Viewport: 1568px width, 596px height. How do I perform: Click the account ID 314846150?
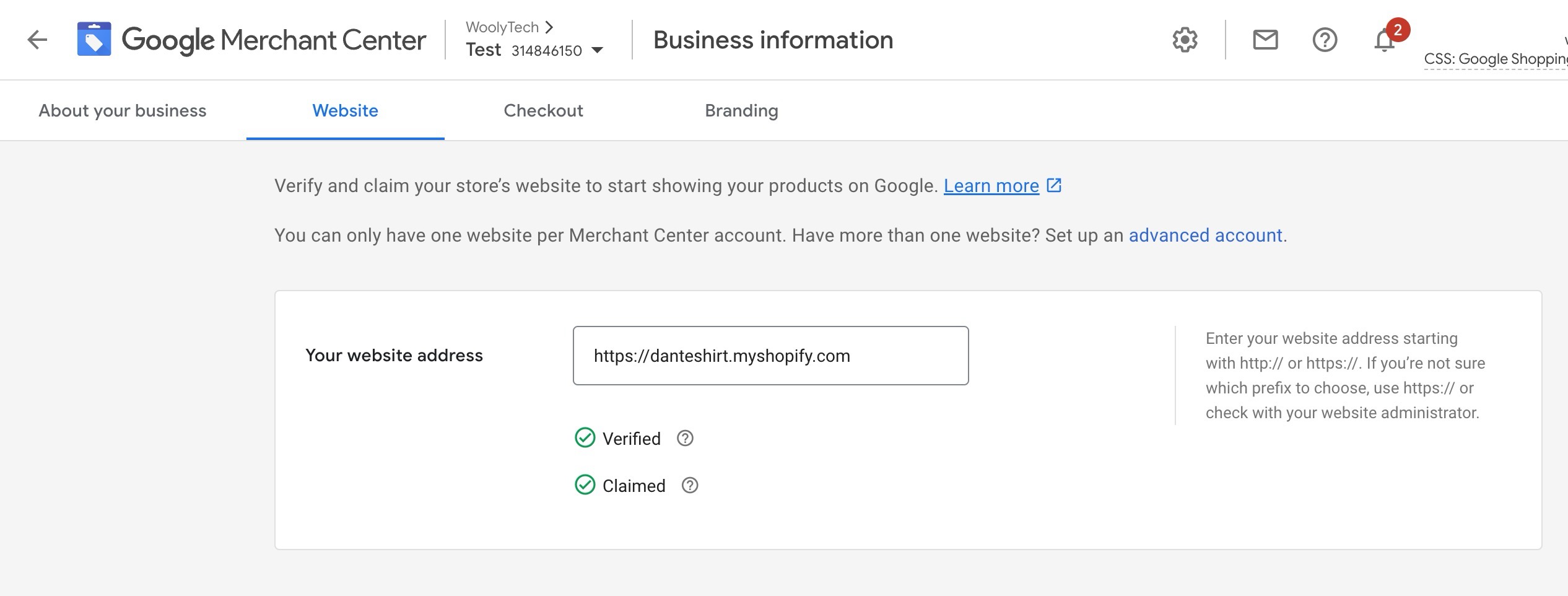coord(547,51)
